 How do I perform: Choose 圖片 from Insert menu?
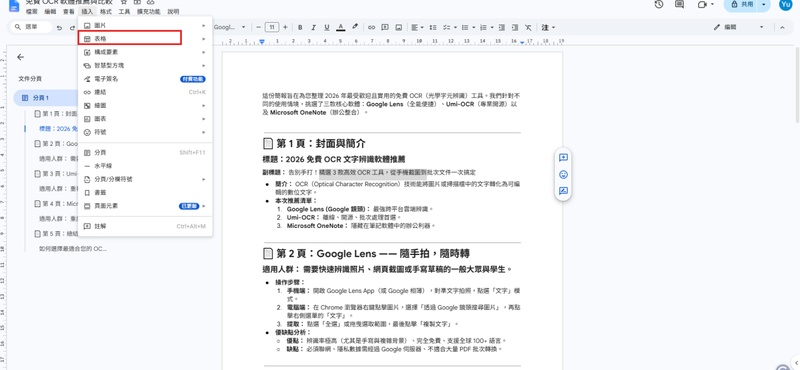145,25
